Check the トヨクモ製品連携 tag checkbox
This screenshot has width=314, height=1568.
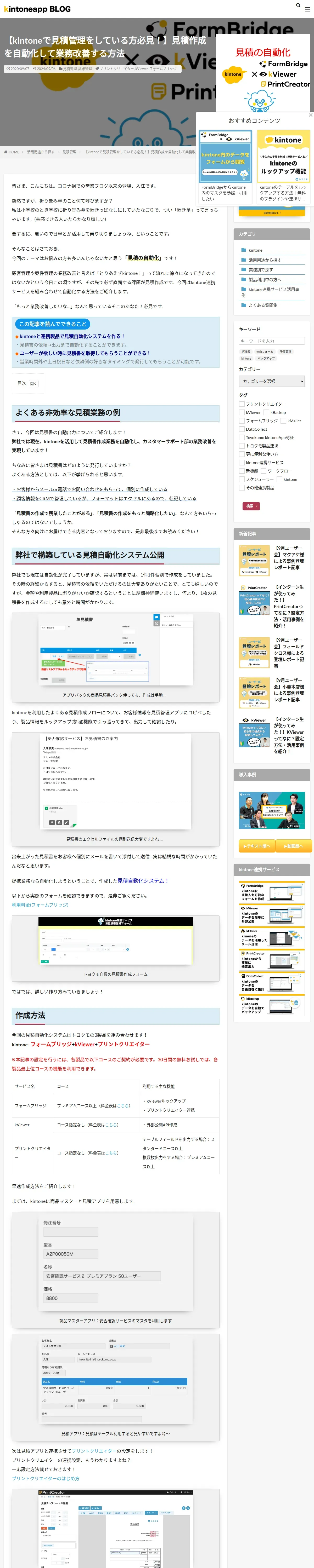[x=242, y=446]
